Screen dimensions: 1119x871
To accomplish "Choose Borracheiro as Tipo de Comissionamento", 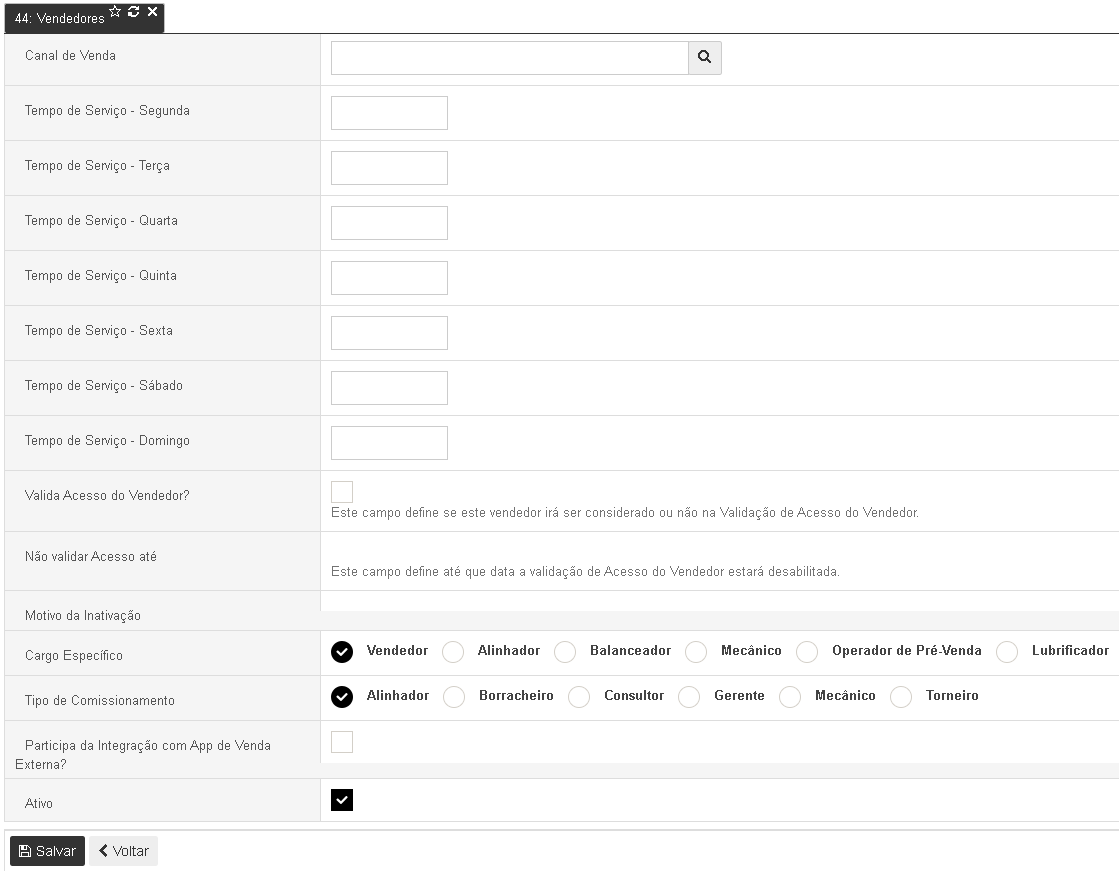I will (454, 697).
